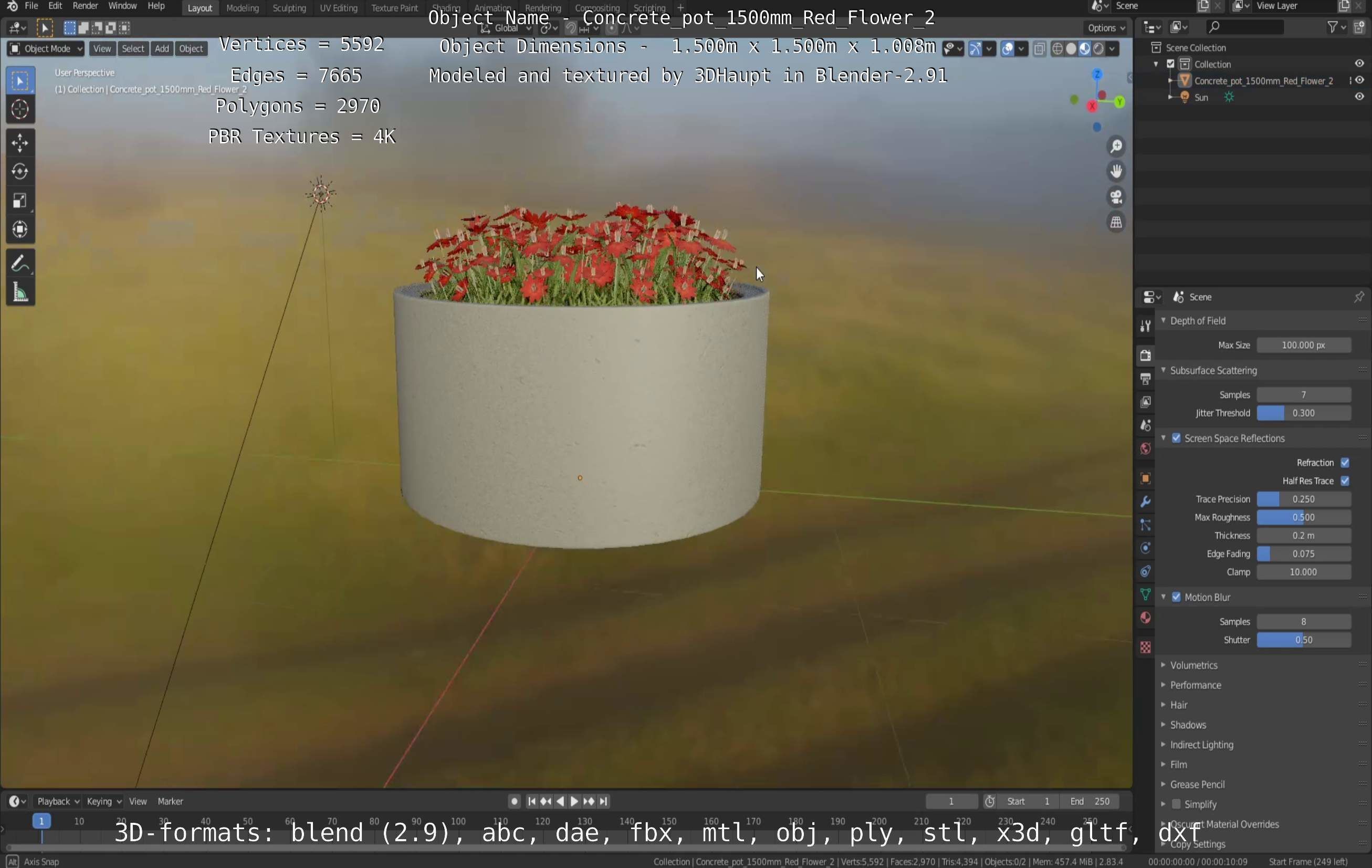This screenshot has height=868, width=1372.
Task: Open the File menu
Action: (32, 6)
